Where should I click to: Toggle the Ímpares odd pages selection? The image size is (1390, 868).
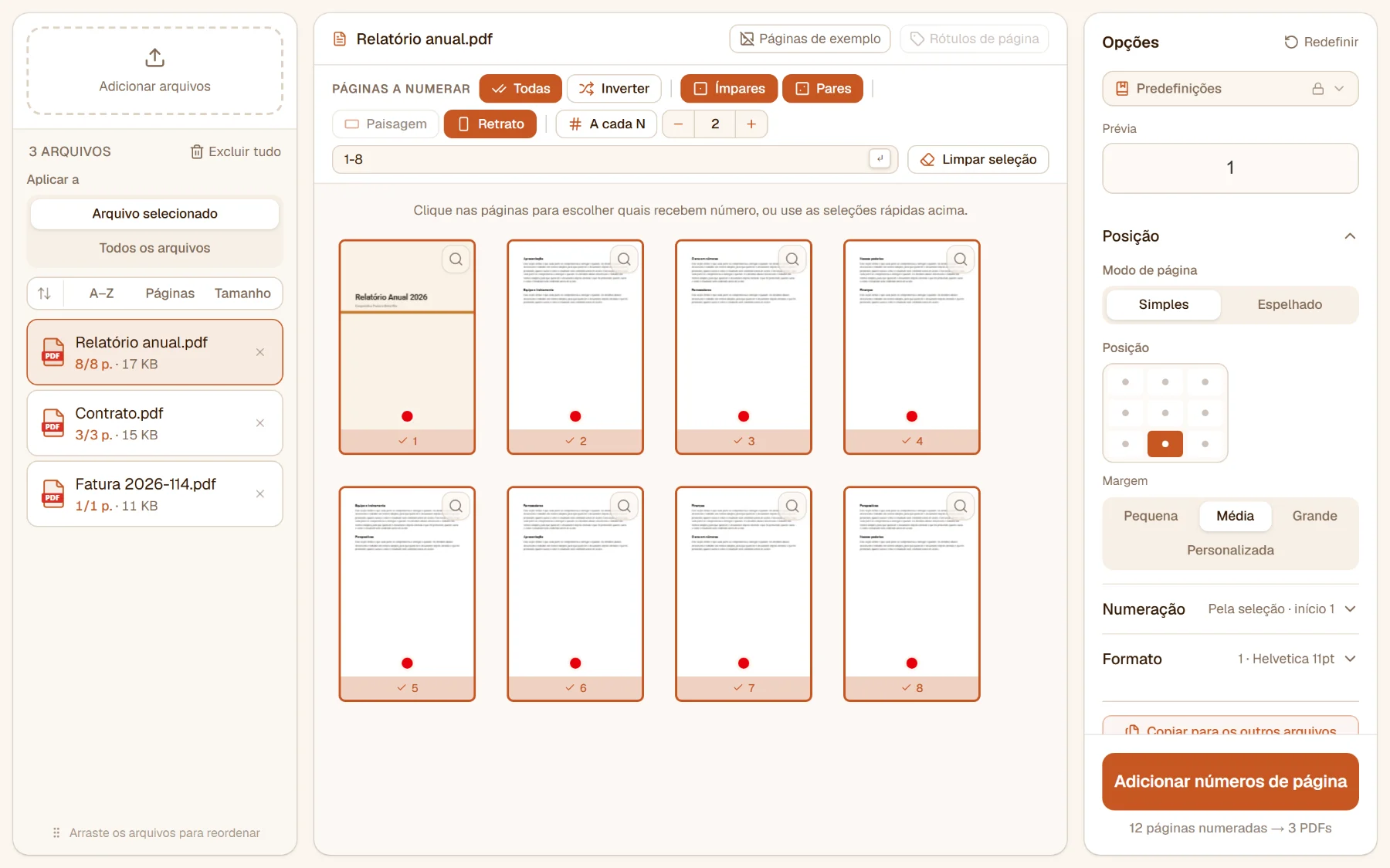729,89
